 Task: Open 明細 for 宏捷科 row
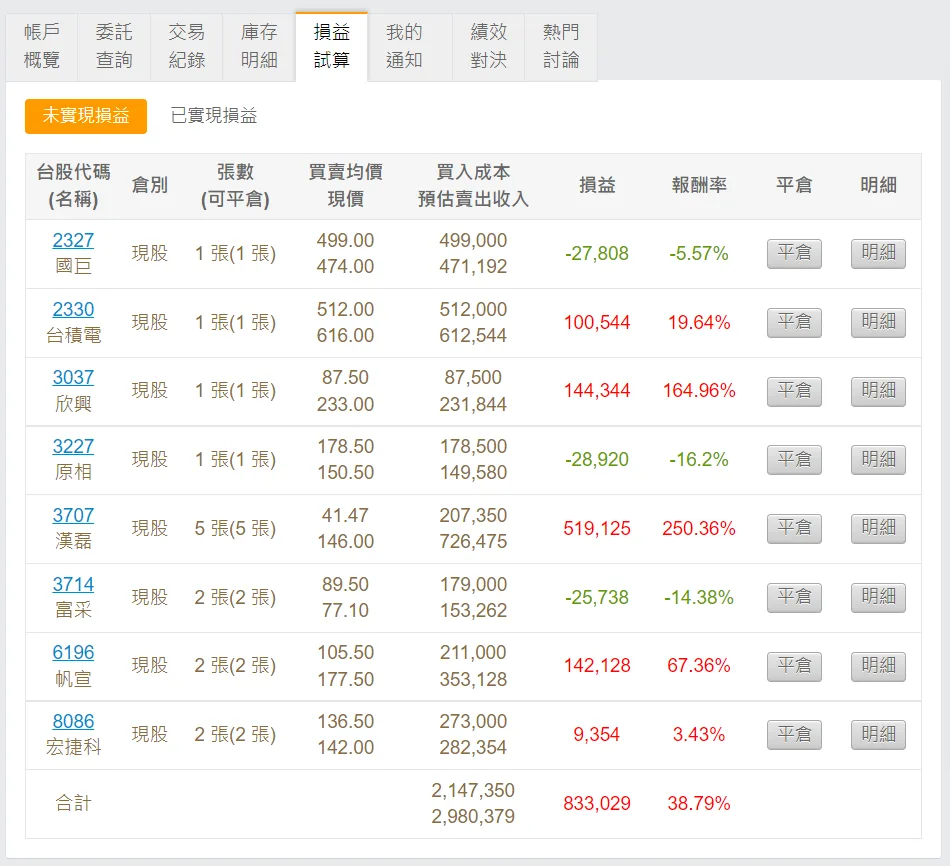(x=879, y=735)
